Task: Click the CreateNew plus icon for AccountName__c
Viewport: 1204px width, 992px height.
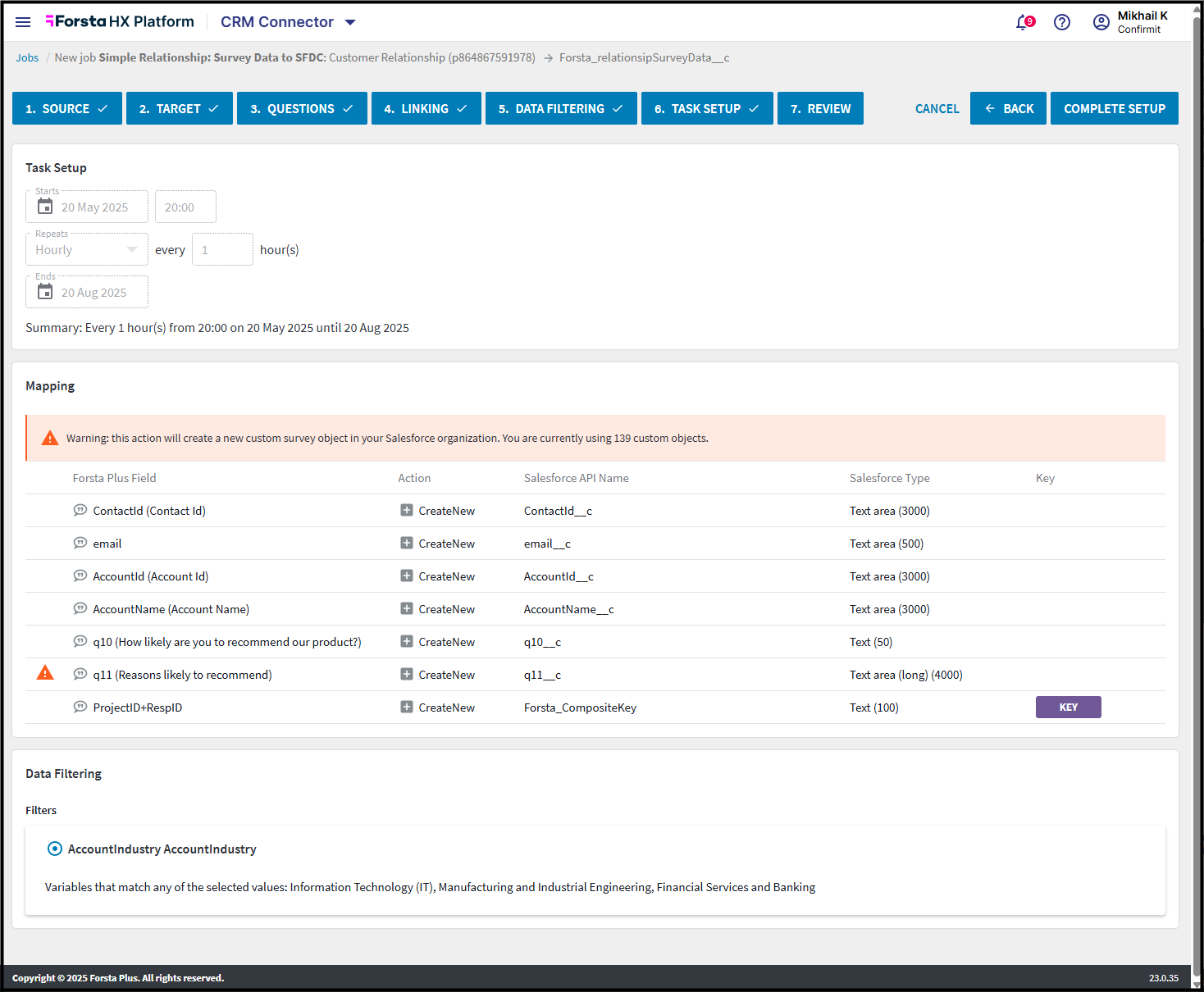Action: (x=407, y=608)
